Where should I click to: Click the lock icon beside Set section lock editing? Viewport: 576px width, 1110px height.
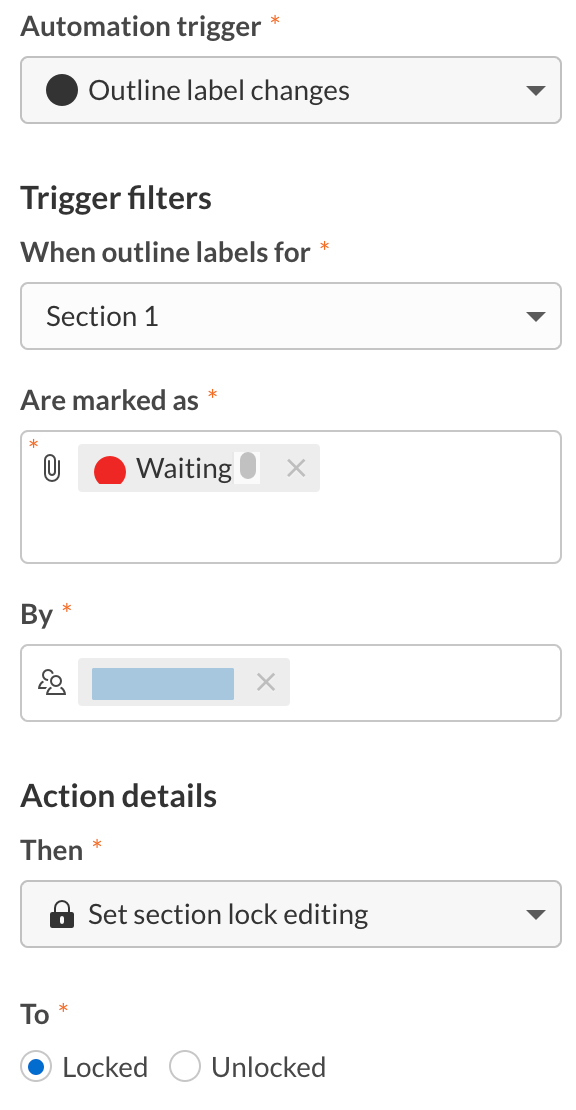click(x=62, y=914)
